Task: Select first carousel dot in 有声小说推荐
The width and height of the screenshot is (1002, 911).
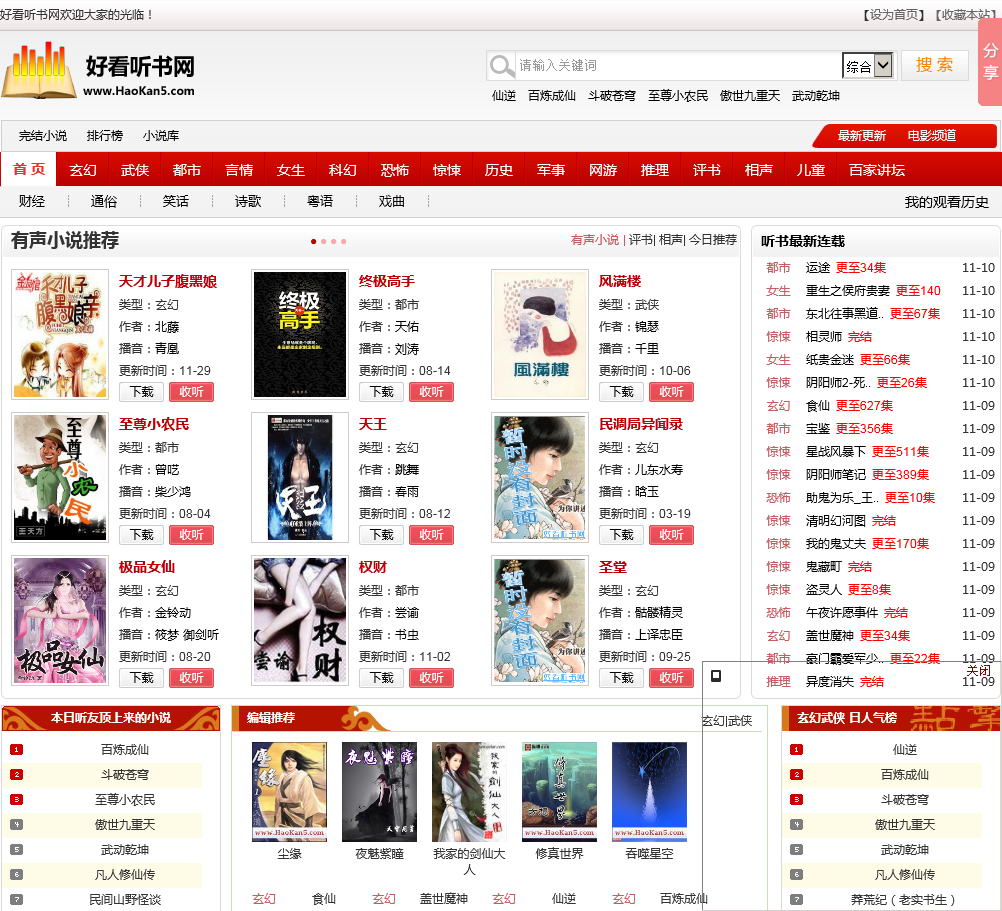Action: coord(313,241)
